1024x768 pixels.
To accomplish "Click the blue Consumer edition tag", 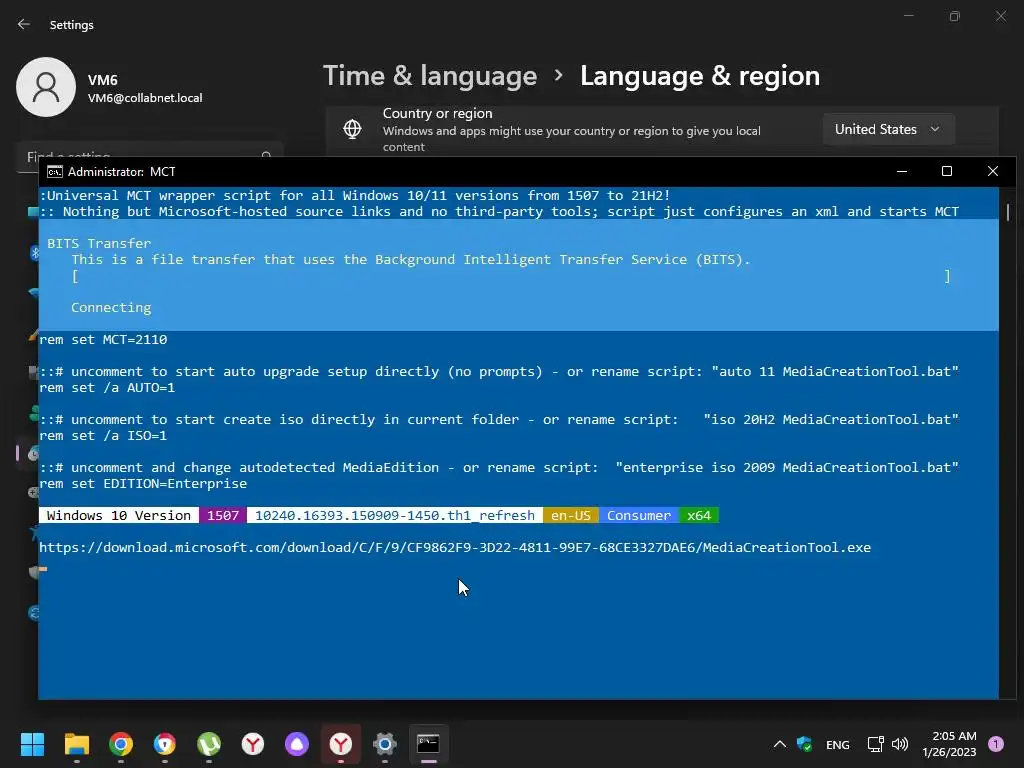I will [639, 515].
